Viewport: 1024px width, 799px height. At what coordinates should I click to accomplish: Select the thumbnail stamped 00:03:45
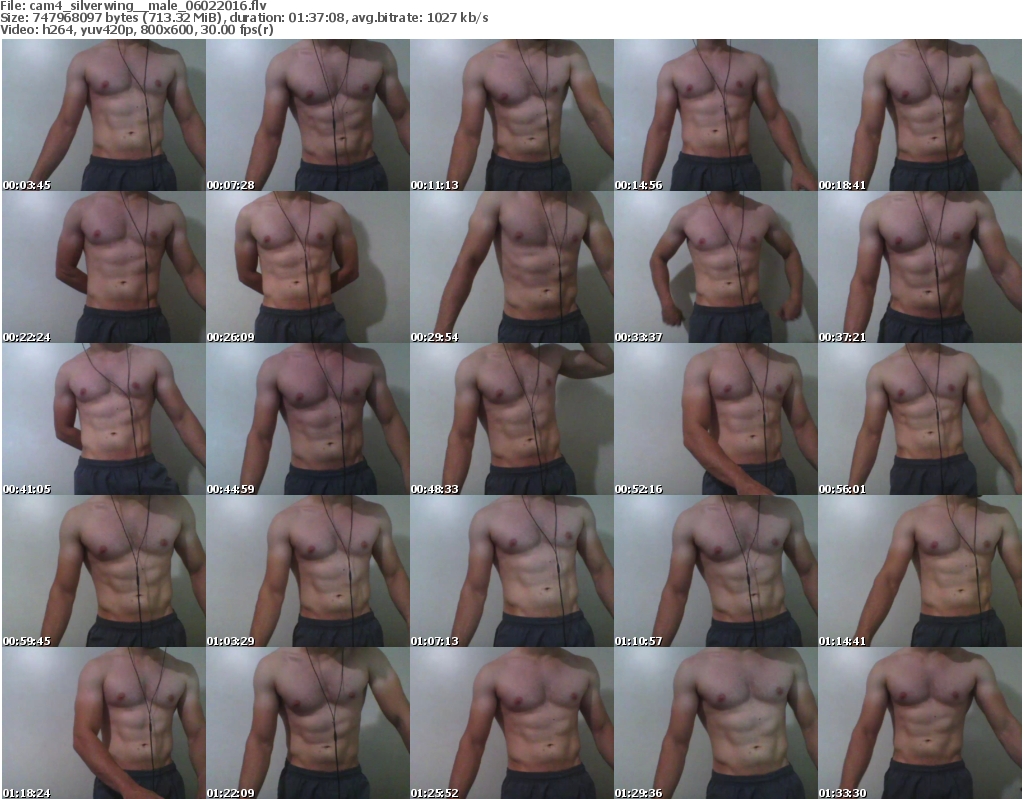[x=104, y=115]
